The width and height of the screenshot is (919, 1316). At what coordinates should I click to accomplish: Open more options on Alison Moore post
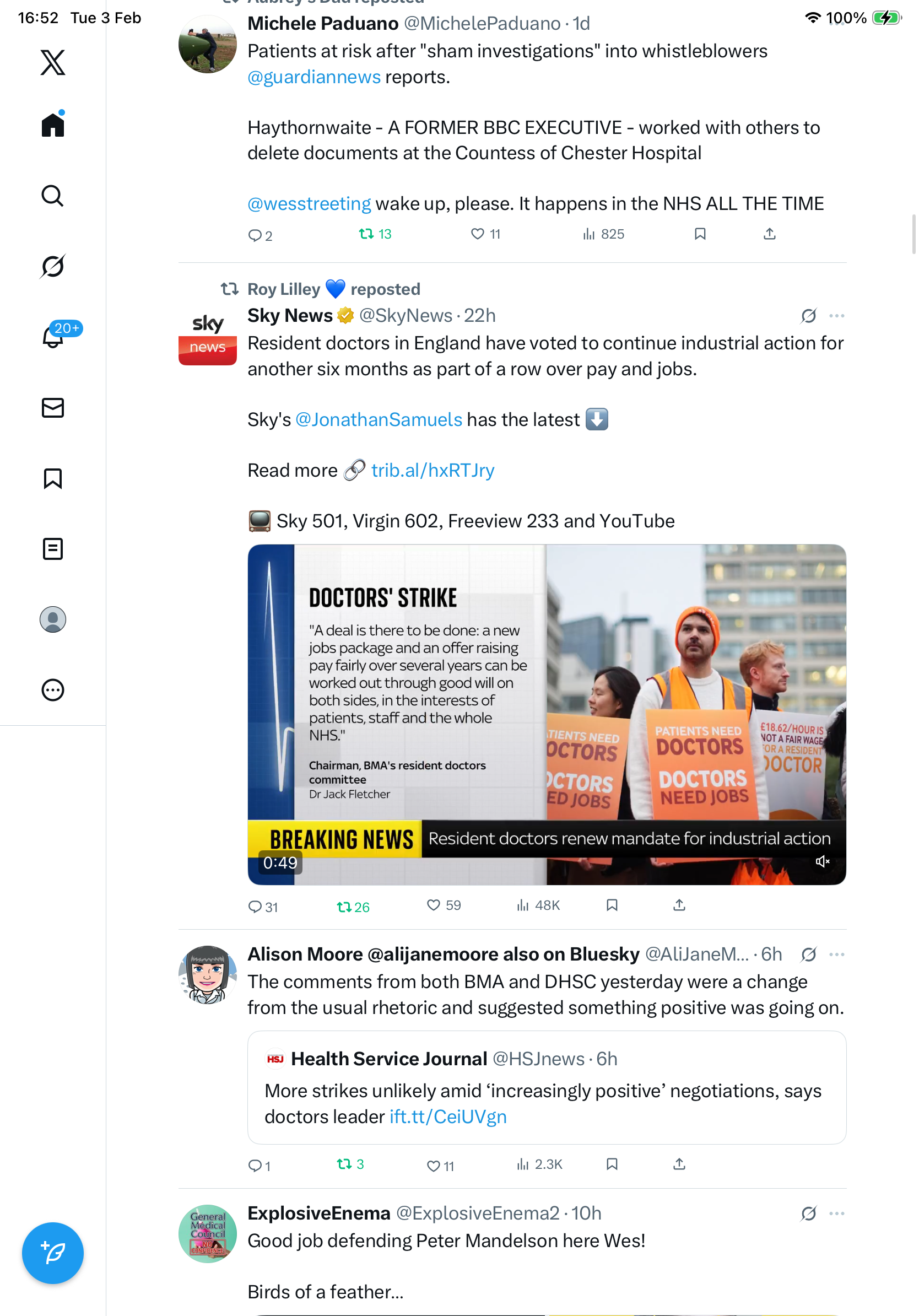pyautogui.click(x=836, y=954)
